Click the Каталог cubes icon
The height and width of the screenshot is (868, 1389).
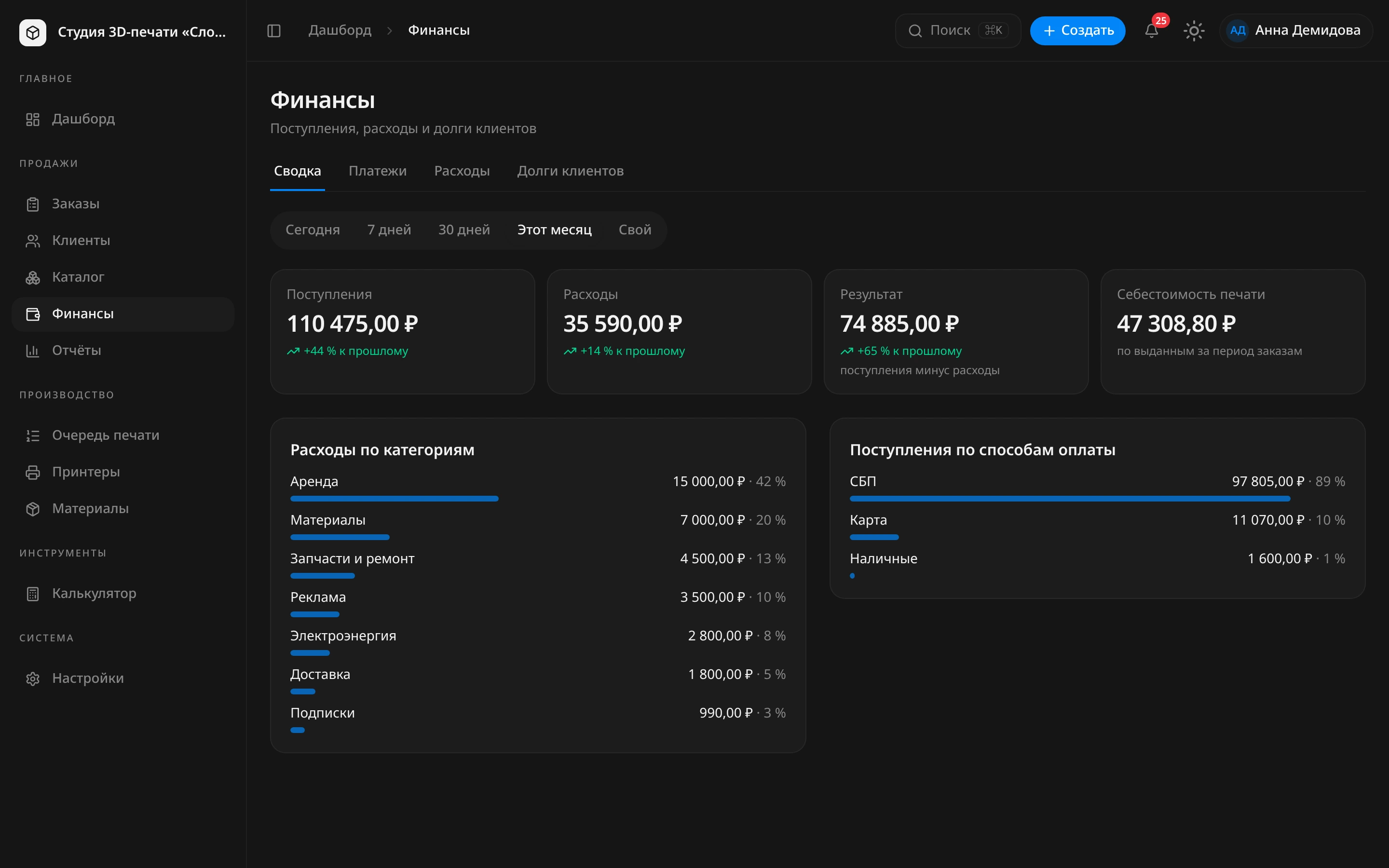click(x=33, y=278)
